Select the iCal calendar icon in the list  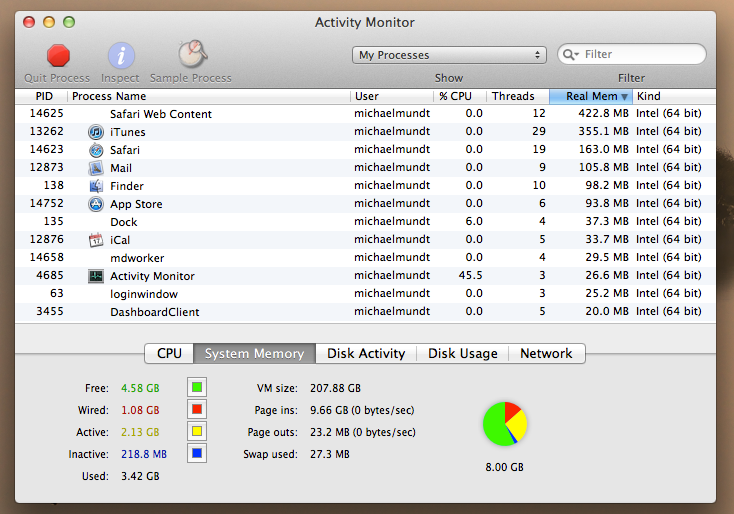tap(96, 240)
